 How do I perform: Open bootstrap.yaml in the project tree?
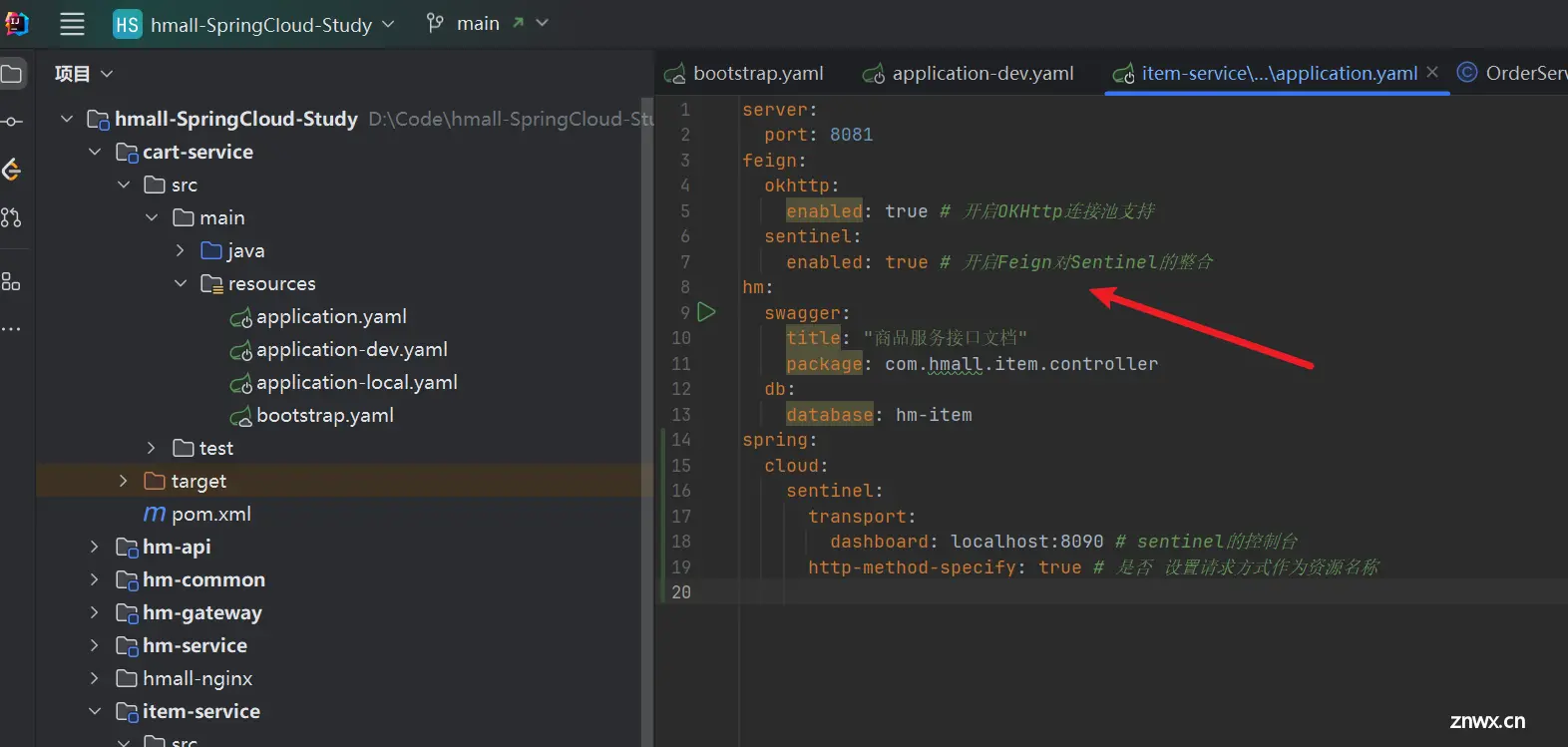tap(324, 415)
